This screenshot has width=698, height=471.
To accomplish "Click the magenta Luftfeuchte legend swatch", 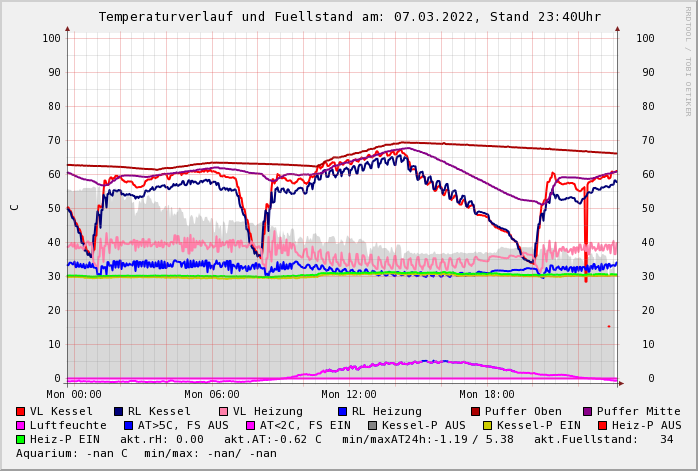I will pyautogui.click(x=21, y=426).
